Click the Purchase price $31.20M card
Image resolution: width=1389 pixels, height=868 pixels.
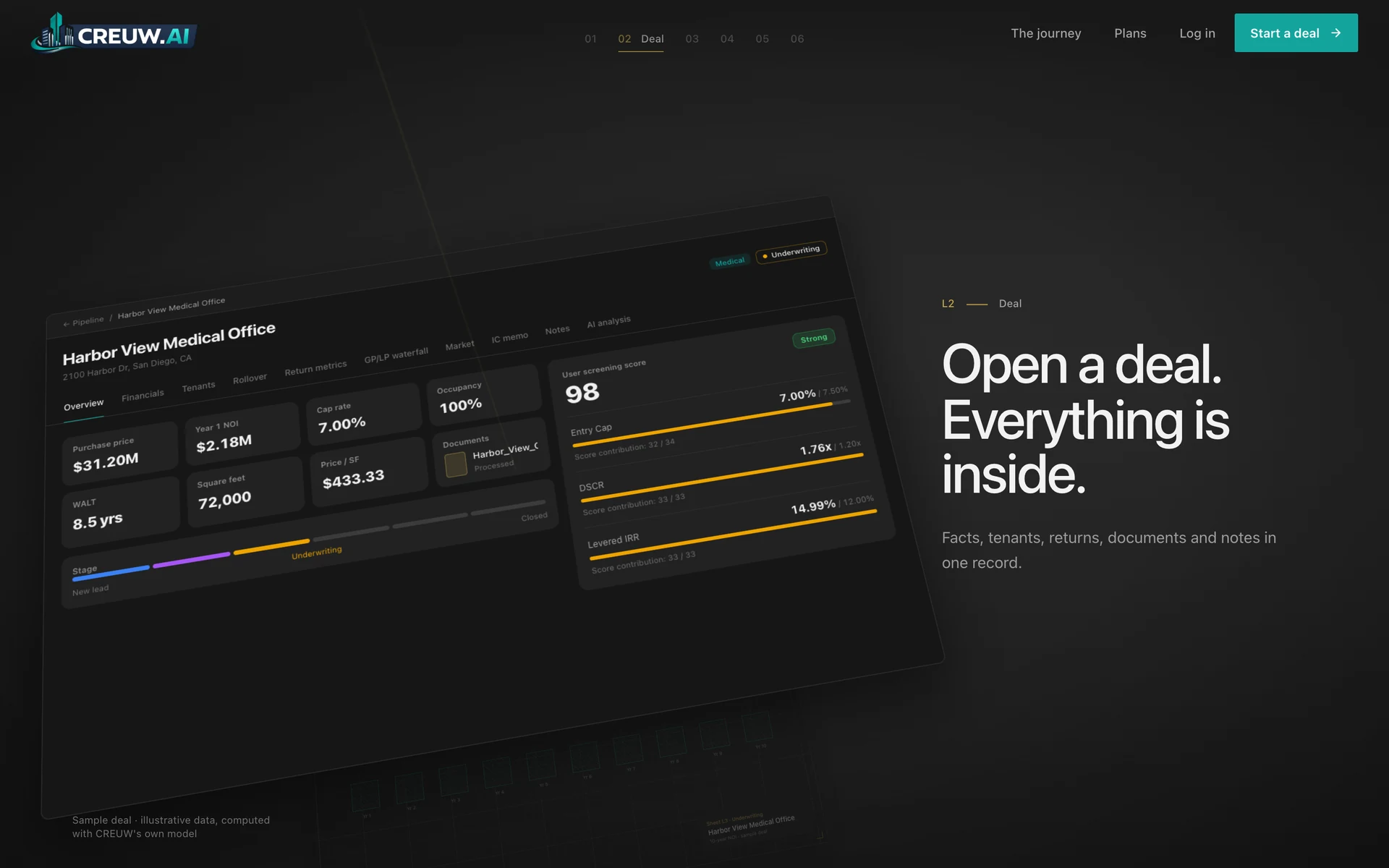(120, 454)
